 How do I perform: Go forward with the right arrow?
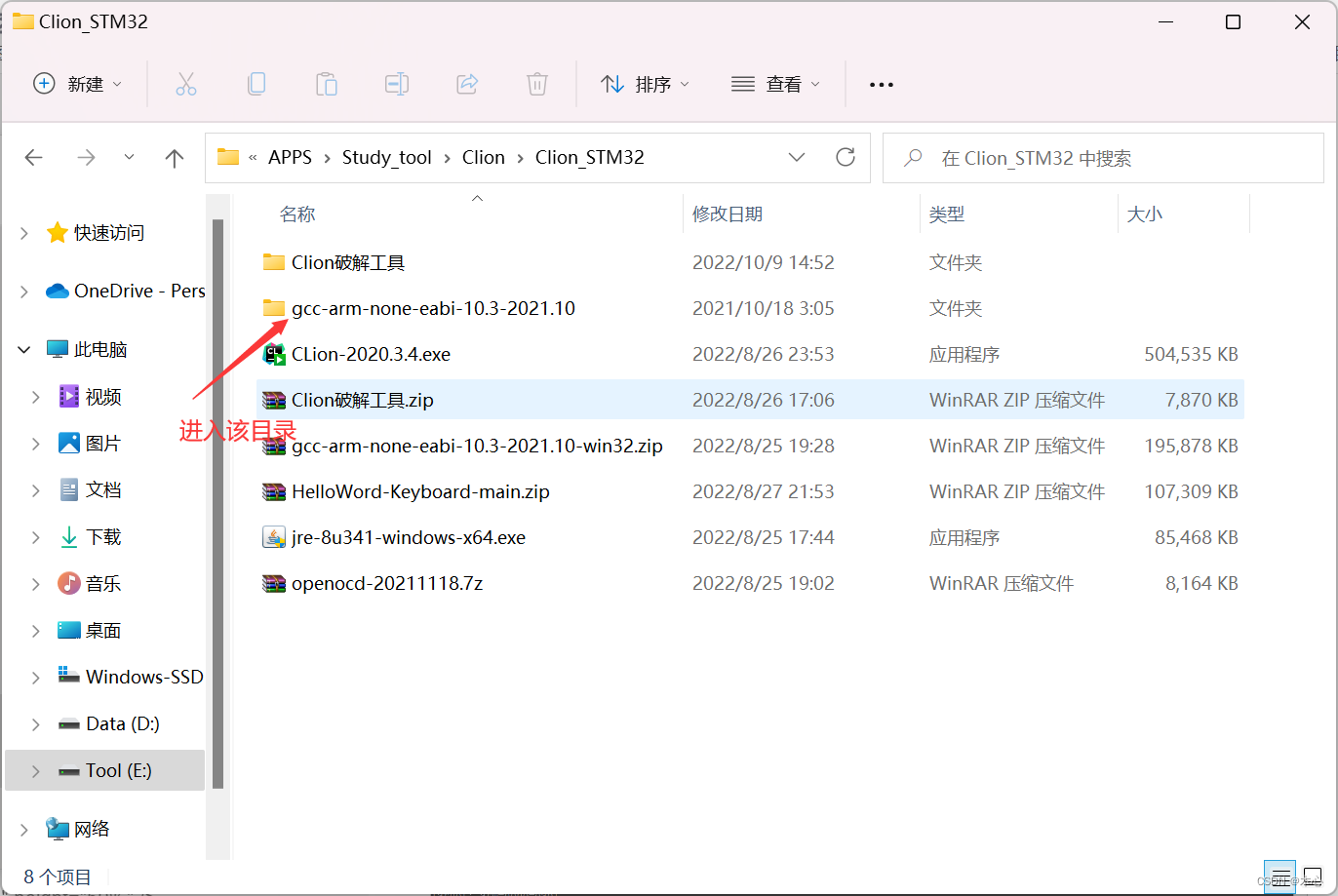coord(86,157)
